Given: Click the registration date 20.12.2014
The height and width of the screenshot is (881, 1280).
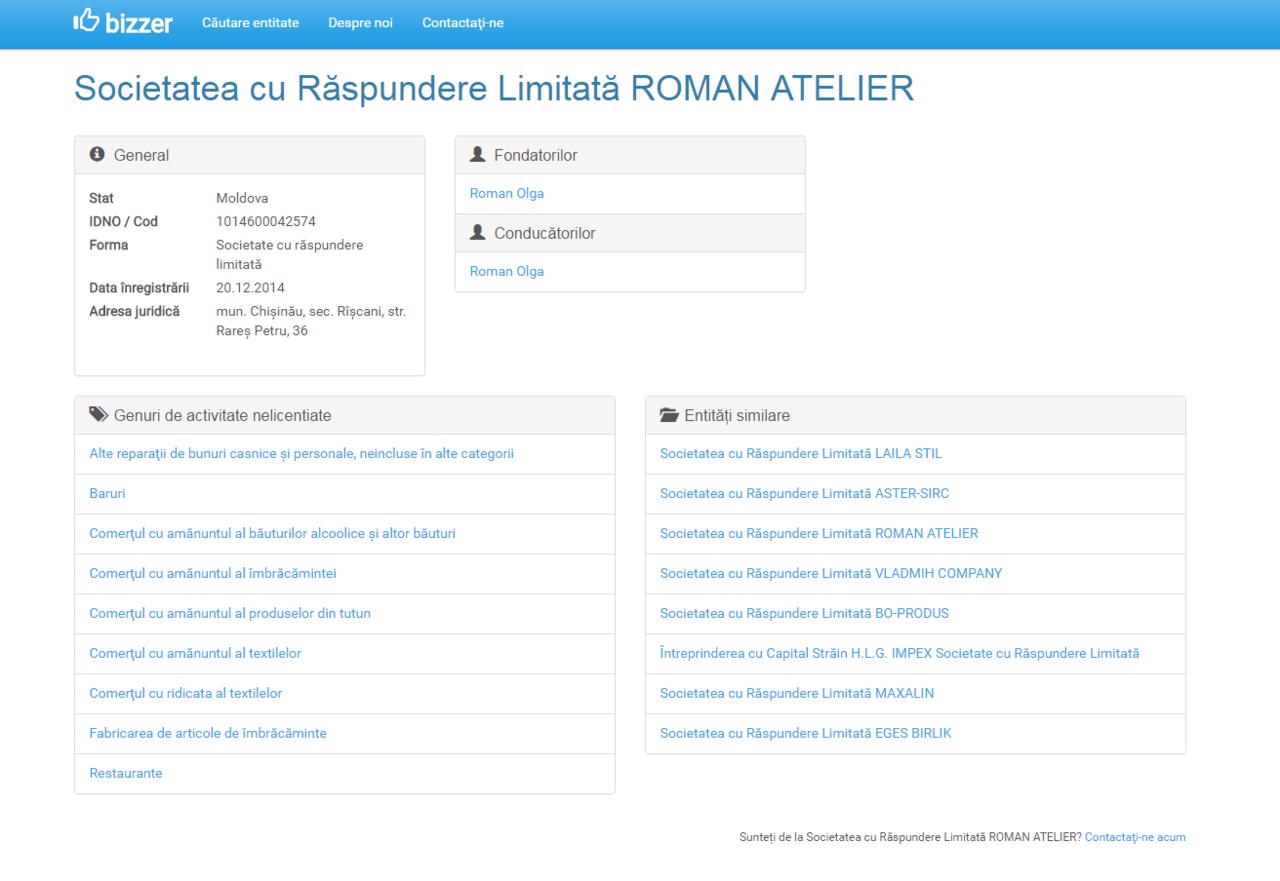Looking at the screenshot, I should pos(250,287).
